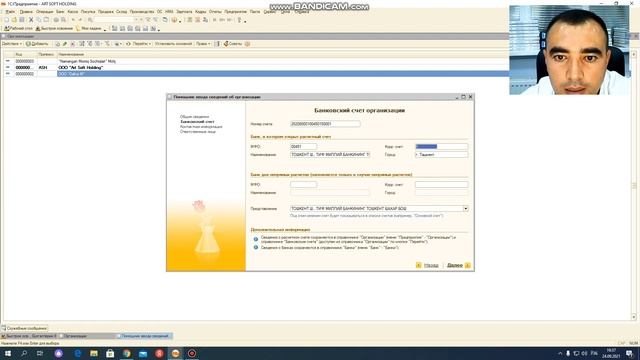The width and height of the screenshot is (640, 360).
Task: Open Microsoft Edge from taskbar
Action: coord(78,353)
